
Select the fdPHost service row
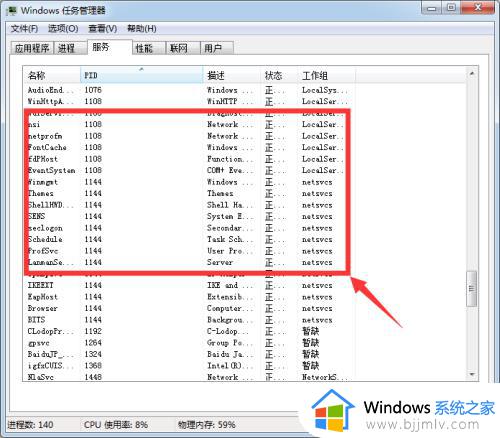pos(188,159)
